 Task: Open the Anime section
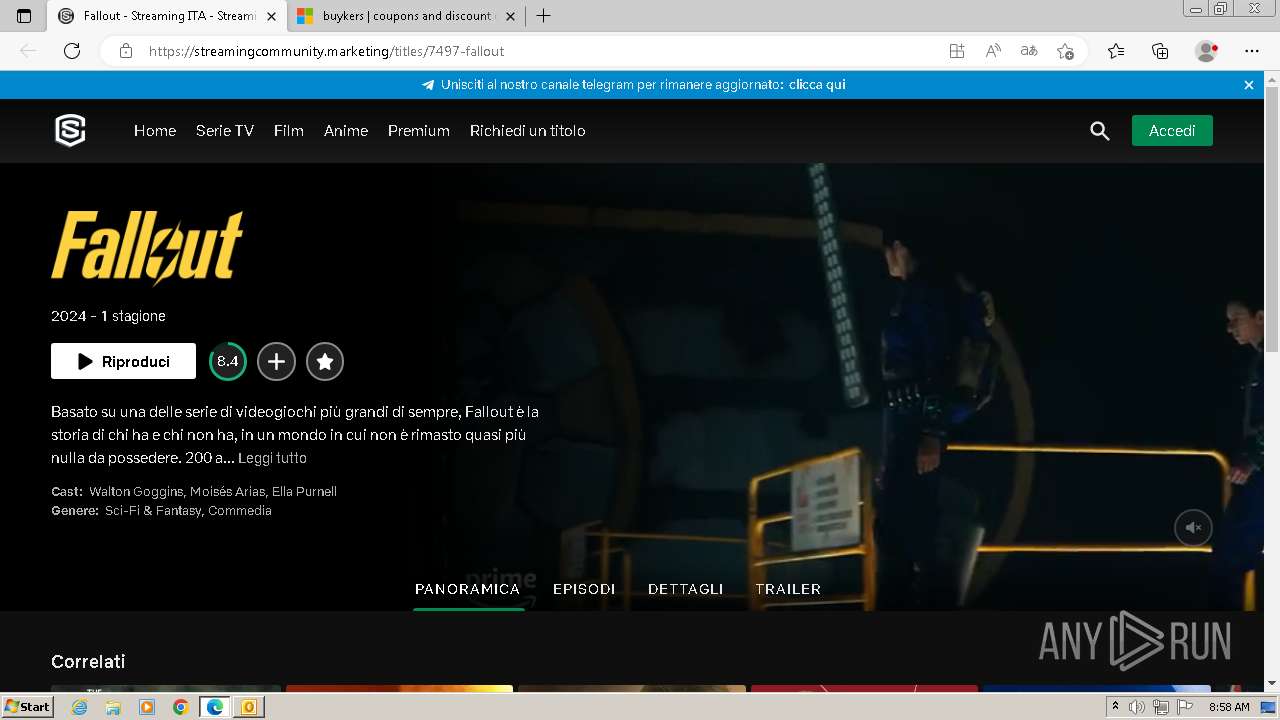[346, 131]
